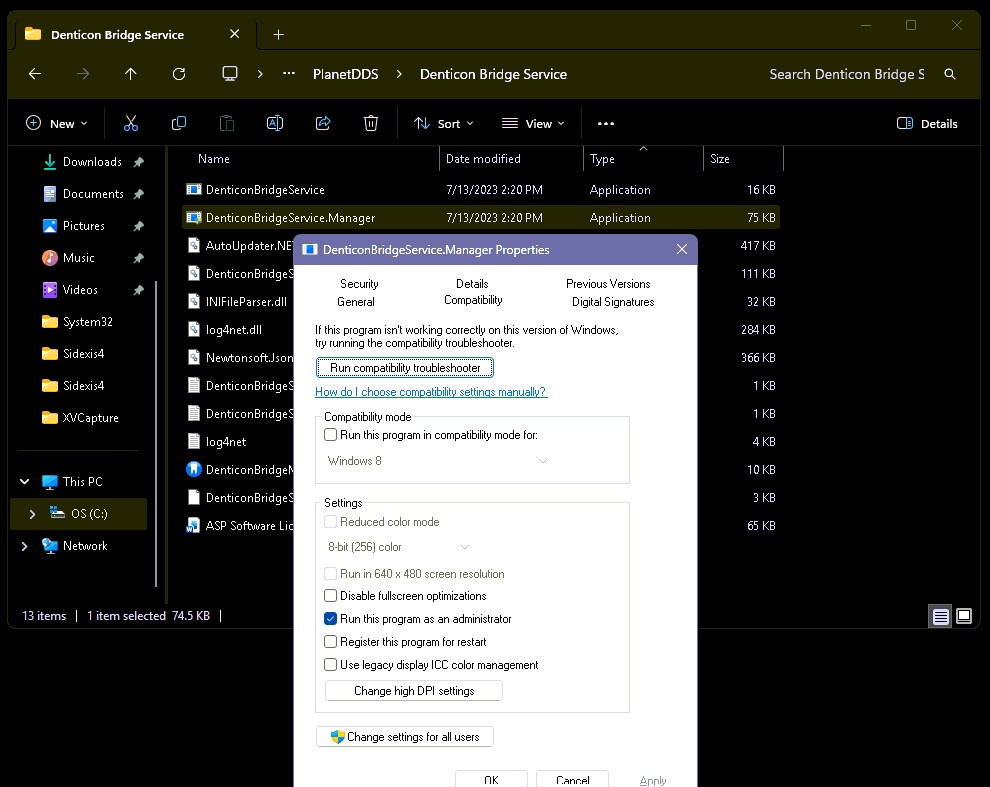Switch to the Details tab
The height and width of the screenshot is (787, 990).
pos(472,284)
